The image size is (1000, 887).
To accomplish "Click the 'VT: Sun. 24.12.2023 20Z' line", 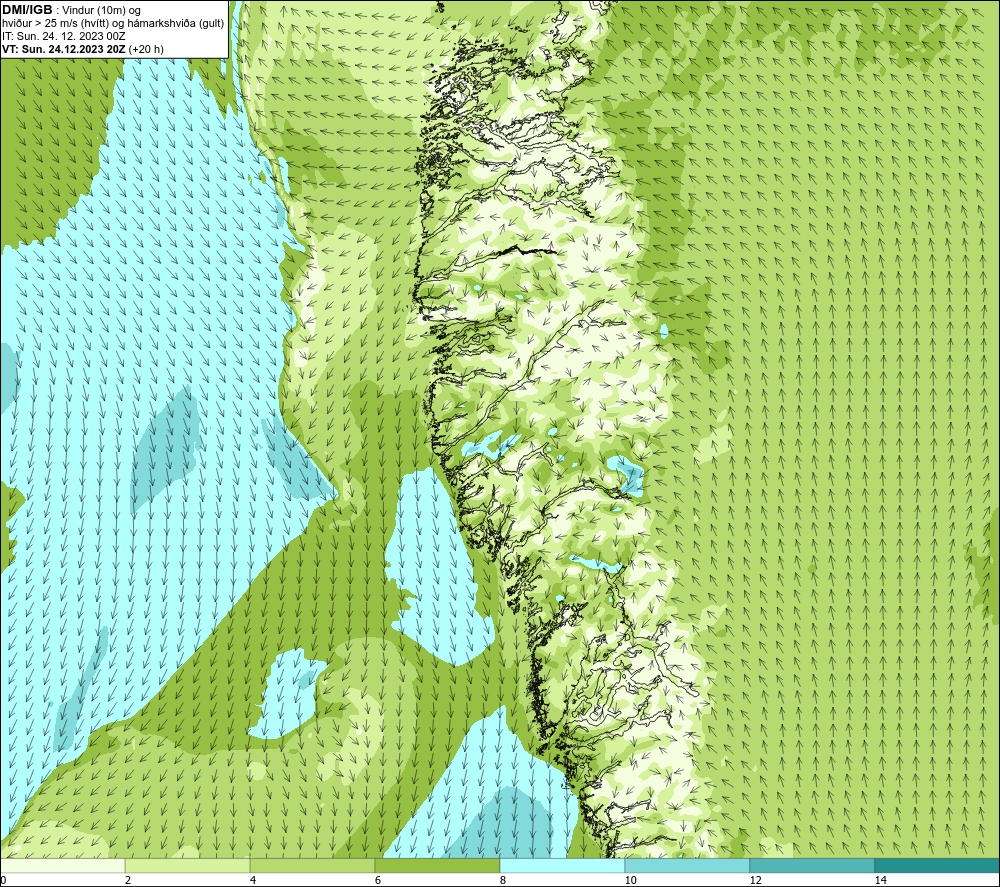I will 64,49.
